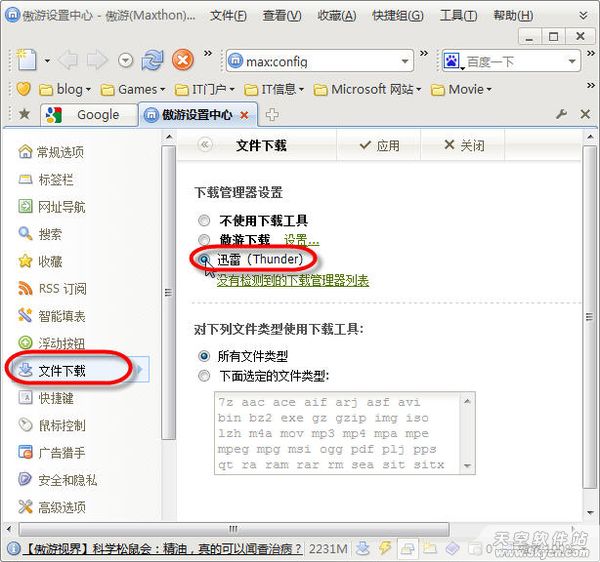Screen dimensions: 600x562
Task: Click the Baidu paw search engine icon
Action: (452, 60)
